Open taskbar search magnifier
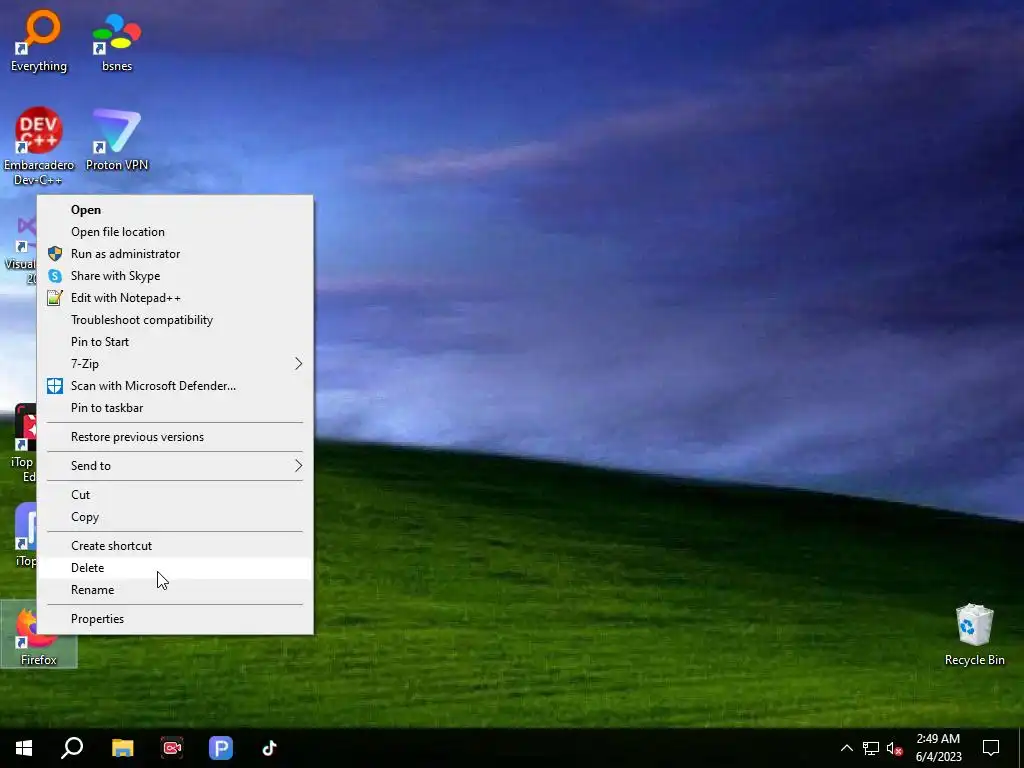The height and width of the screenshot is (768, 1024). 72,748
